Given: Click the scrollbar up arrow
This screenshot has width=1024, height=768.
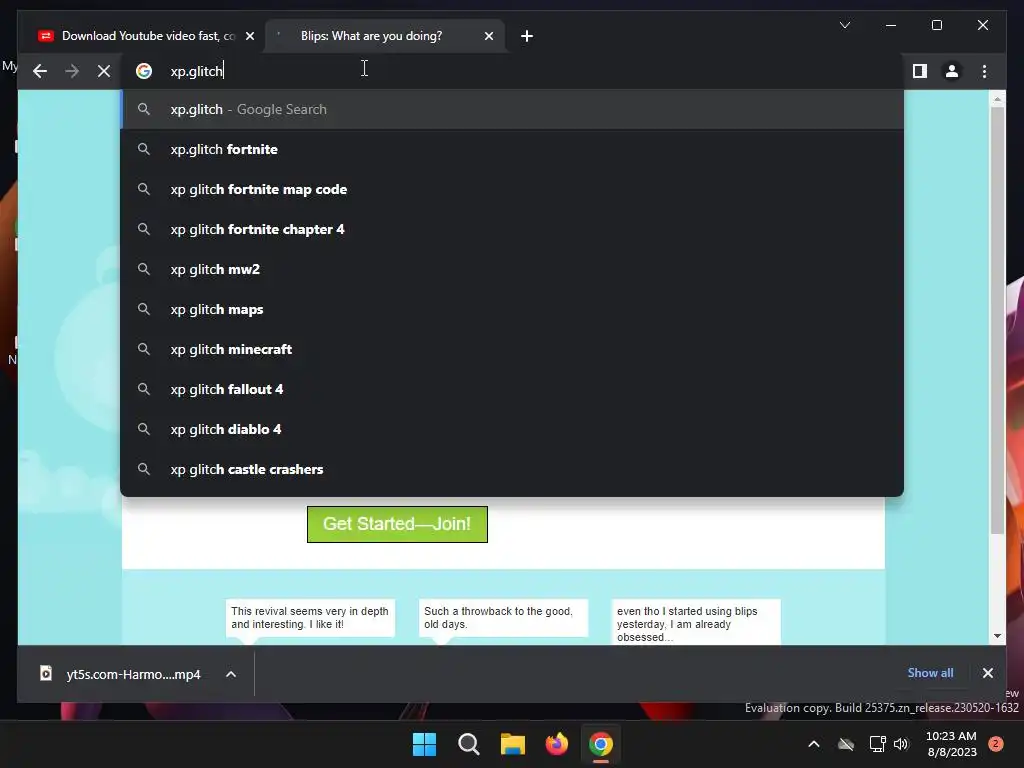Looking at the screenshot, I should point(997,99).
